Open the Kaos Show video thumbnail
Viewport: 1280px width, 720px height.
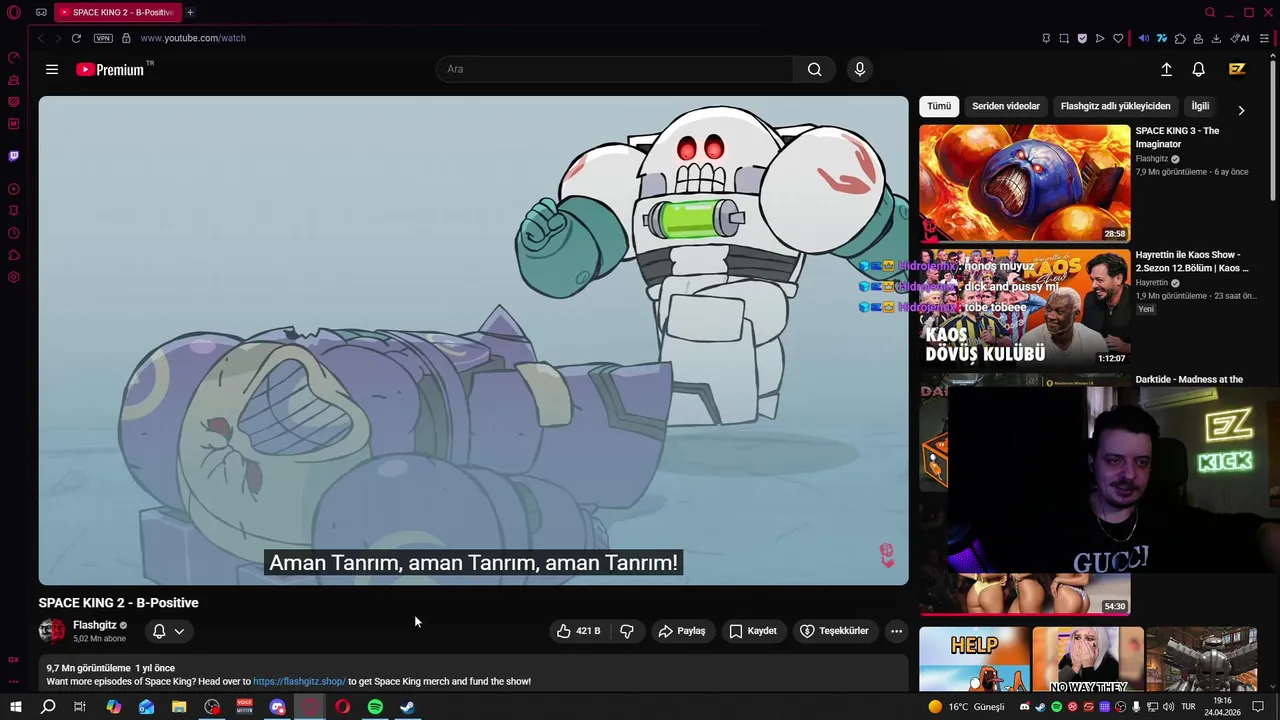(x=1025, y=307)
